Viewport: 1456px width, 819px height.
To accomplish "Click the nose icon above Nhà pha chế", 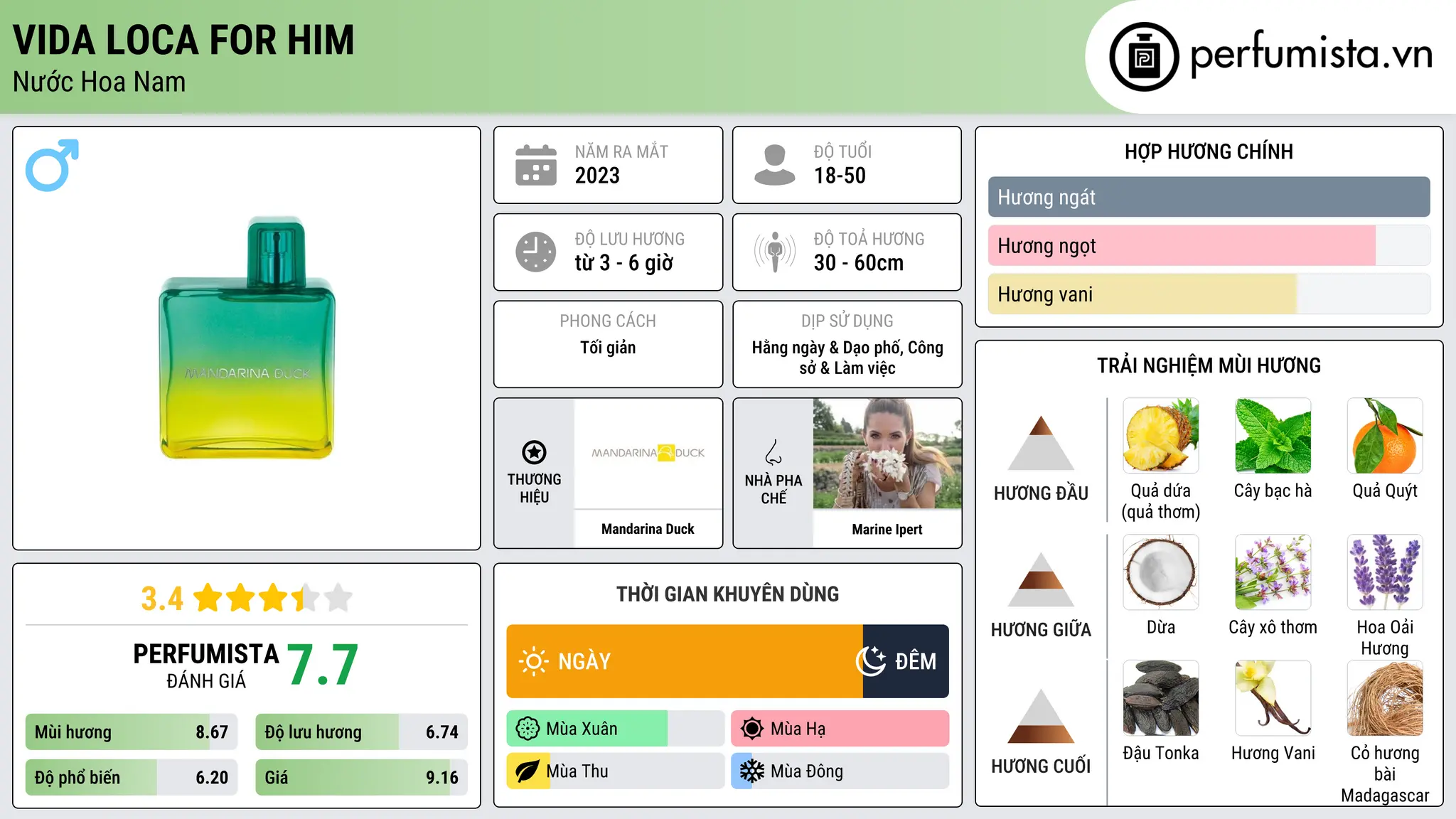I will pyautogui.click(x=773, y=452).
